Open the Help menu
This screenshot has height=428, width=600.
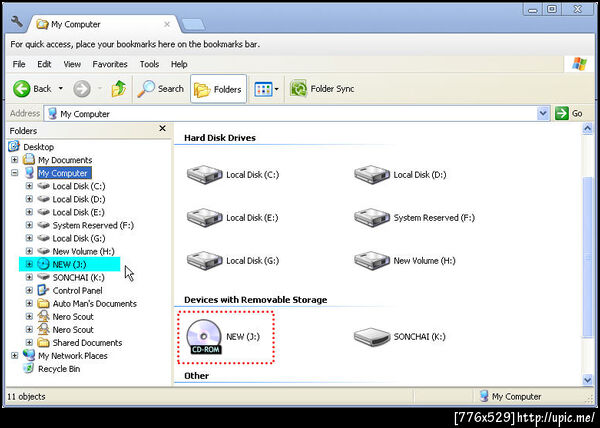tap(179, 64)
